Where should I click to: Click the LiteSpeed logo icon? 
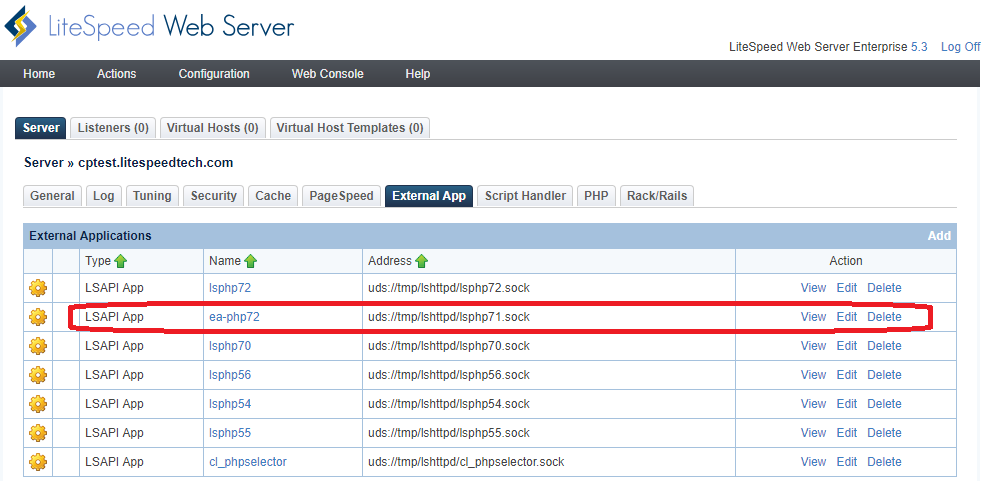(21, 27)
